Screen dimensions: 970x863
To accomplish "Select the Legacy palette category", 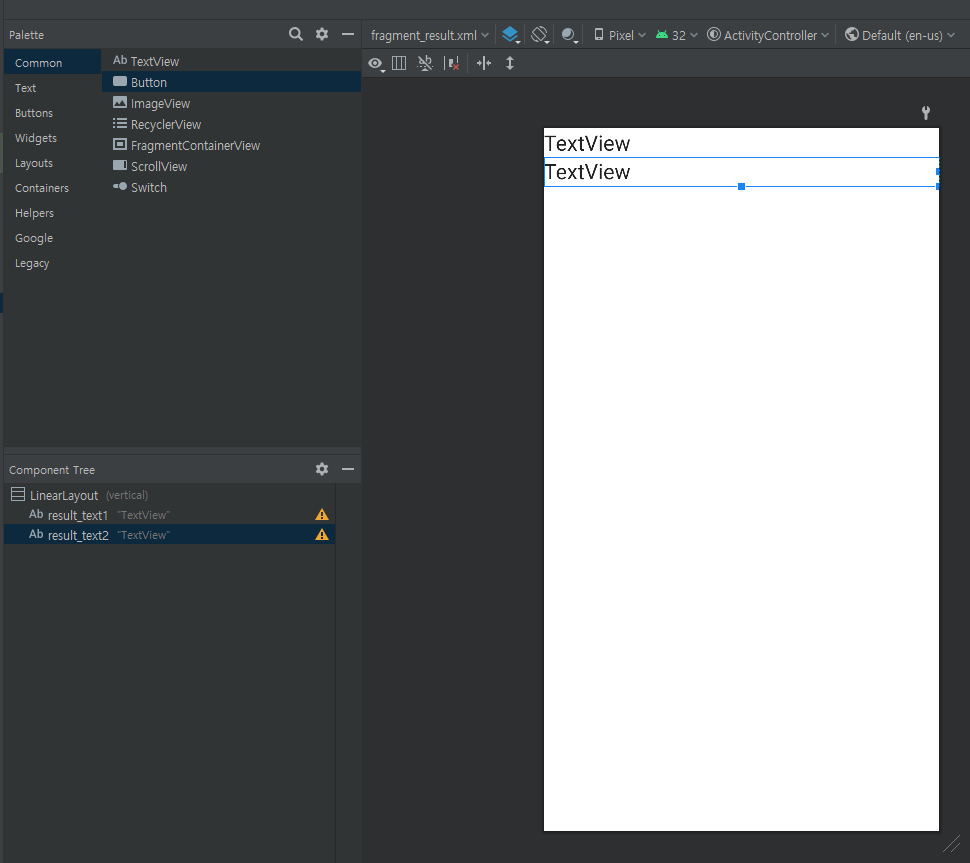I will 53,263.
